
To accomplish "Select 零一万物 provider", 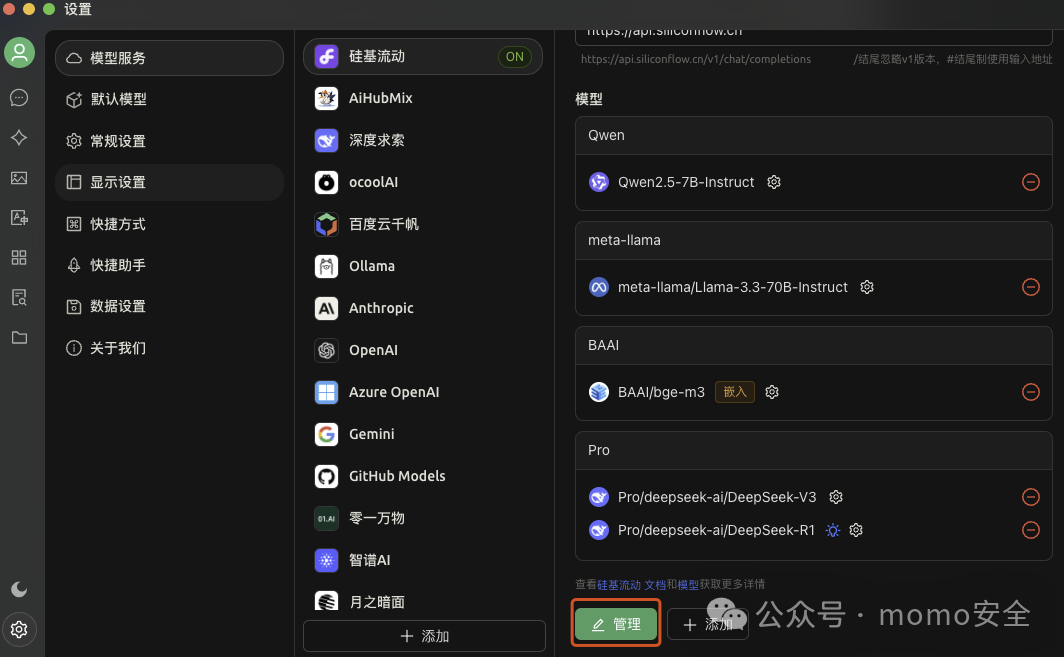I will pos(422,519).
